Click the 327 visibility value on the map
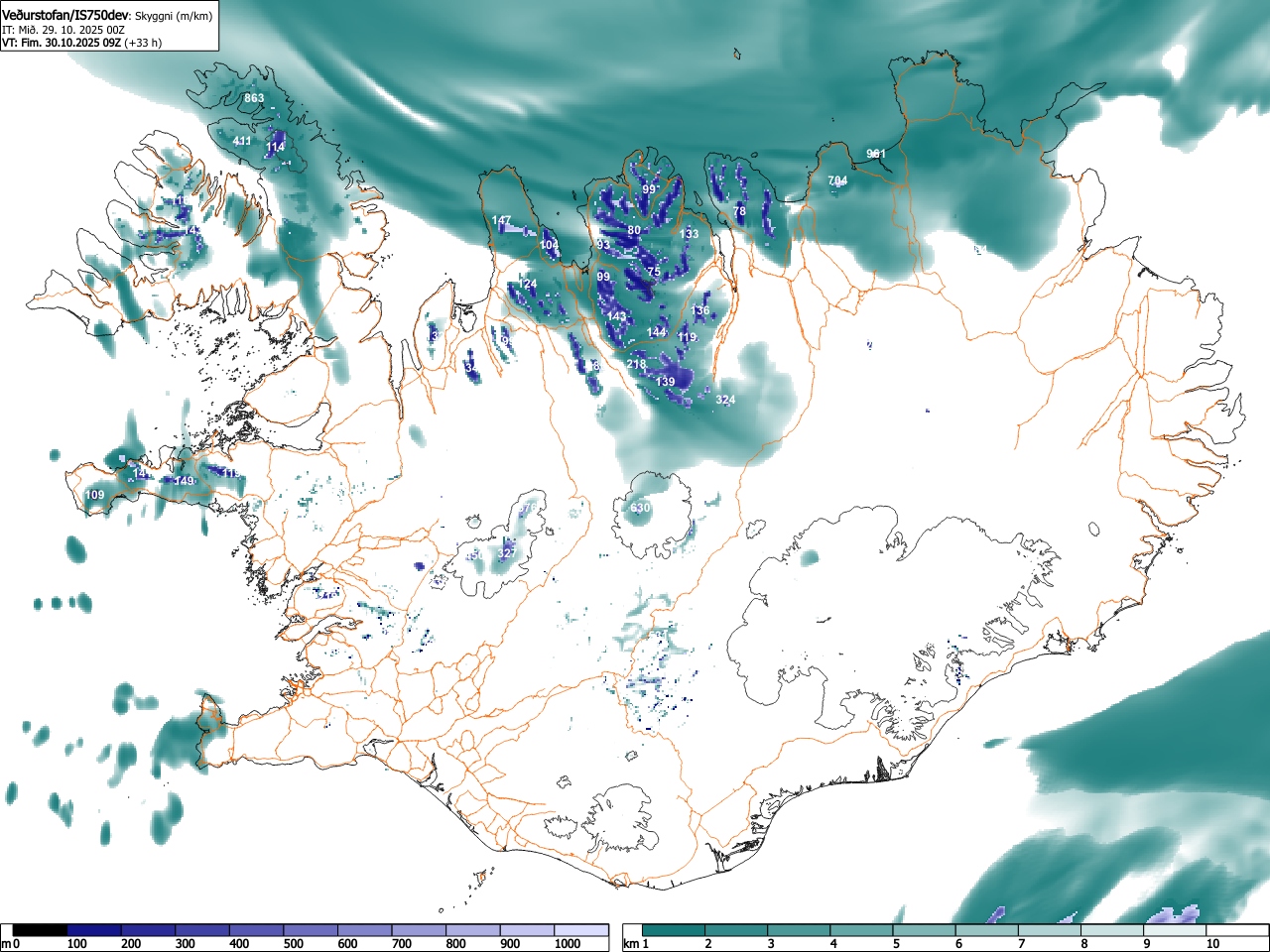 click(506, 552)
